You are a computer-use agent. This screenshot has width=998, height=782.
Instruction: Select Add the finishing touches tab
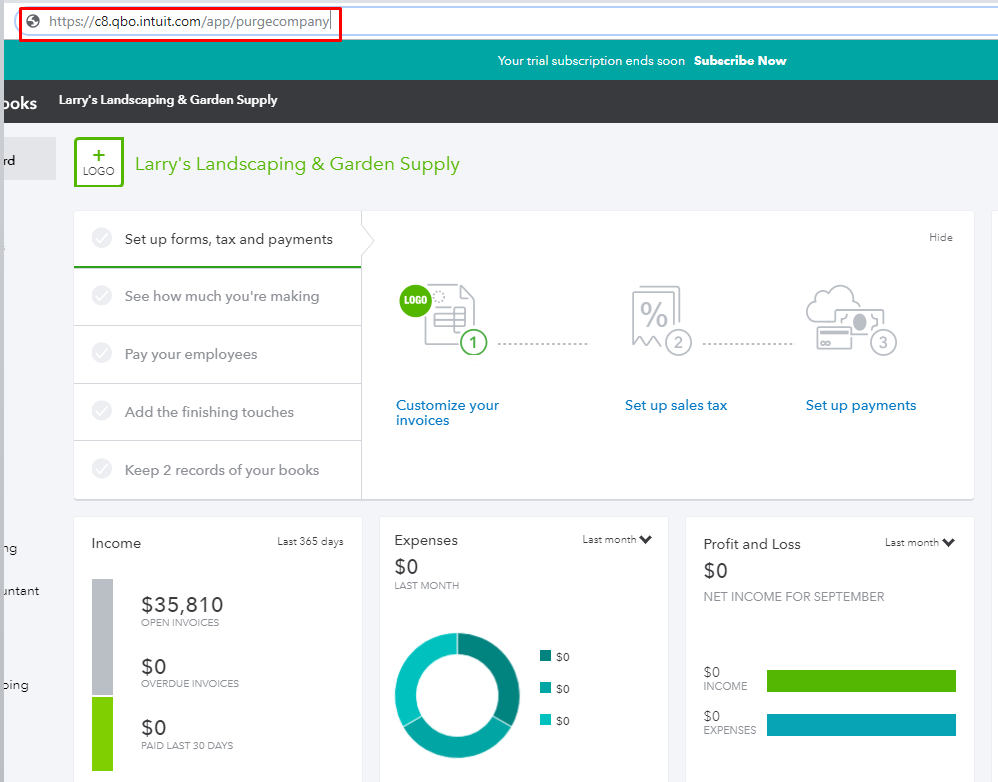coord(218,412)
